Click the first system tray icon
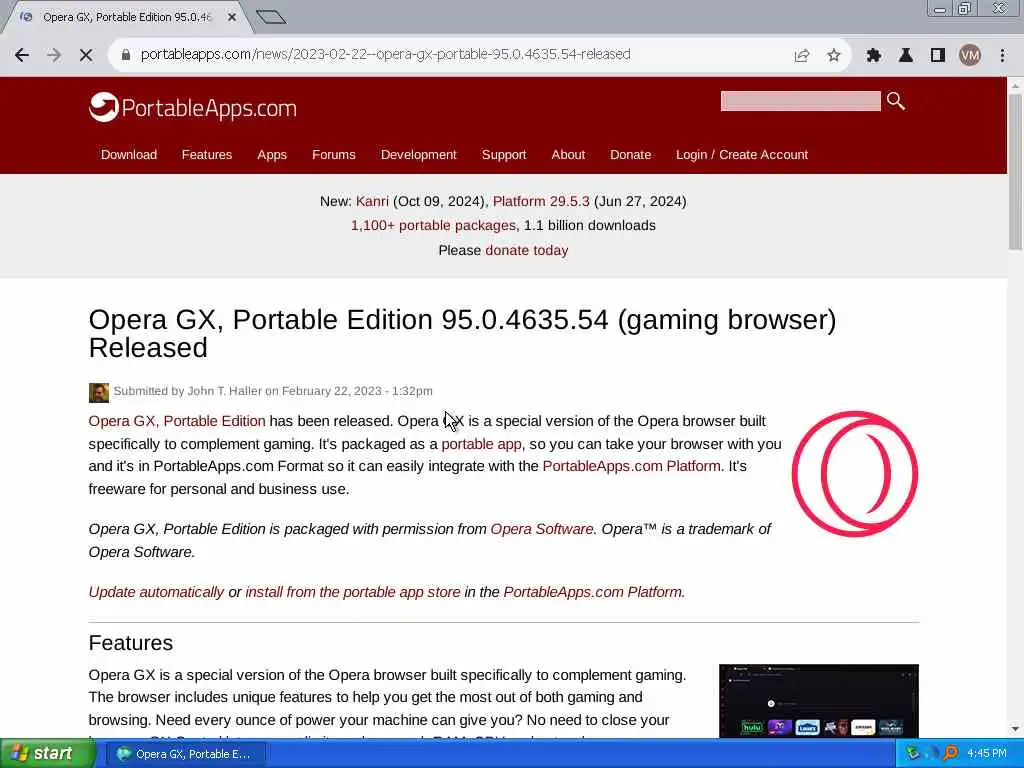1024x768 pixels. [913, 754]
